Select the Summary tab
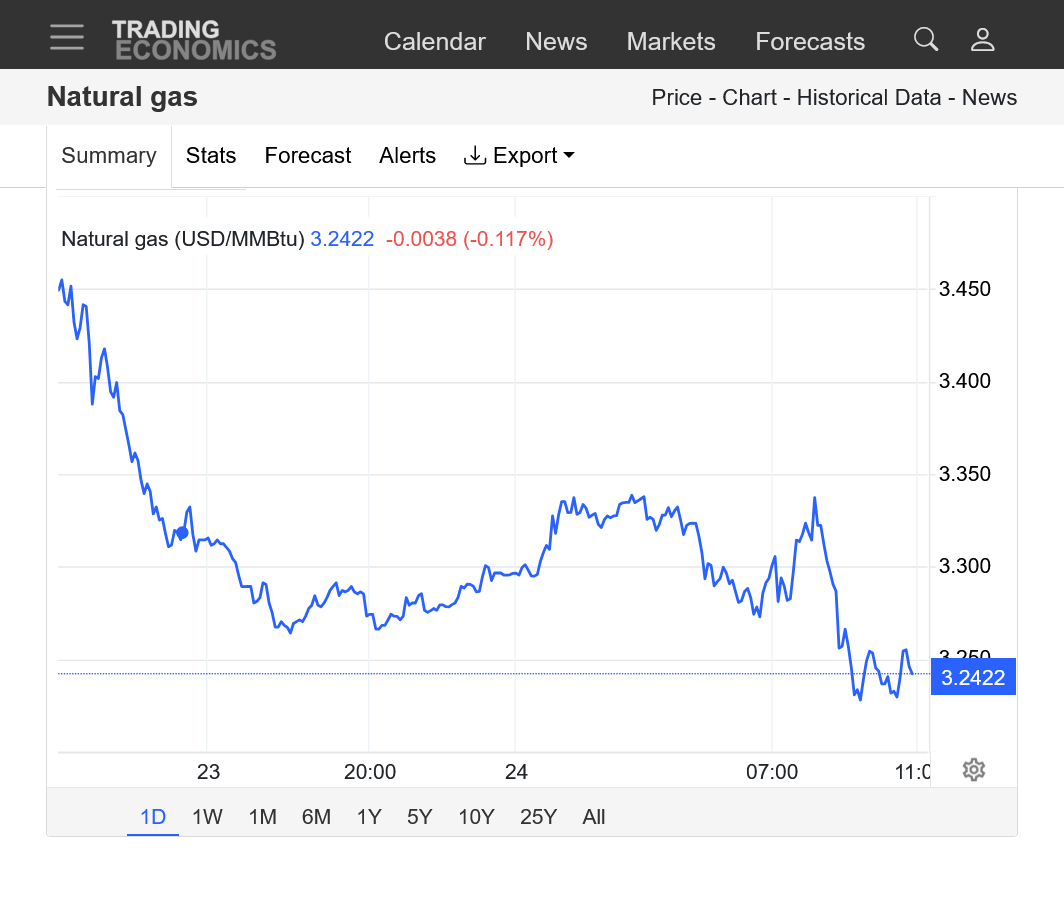Screen dimensions: 1064x901 pyautogui.click(x=109, y=156)
